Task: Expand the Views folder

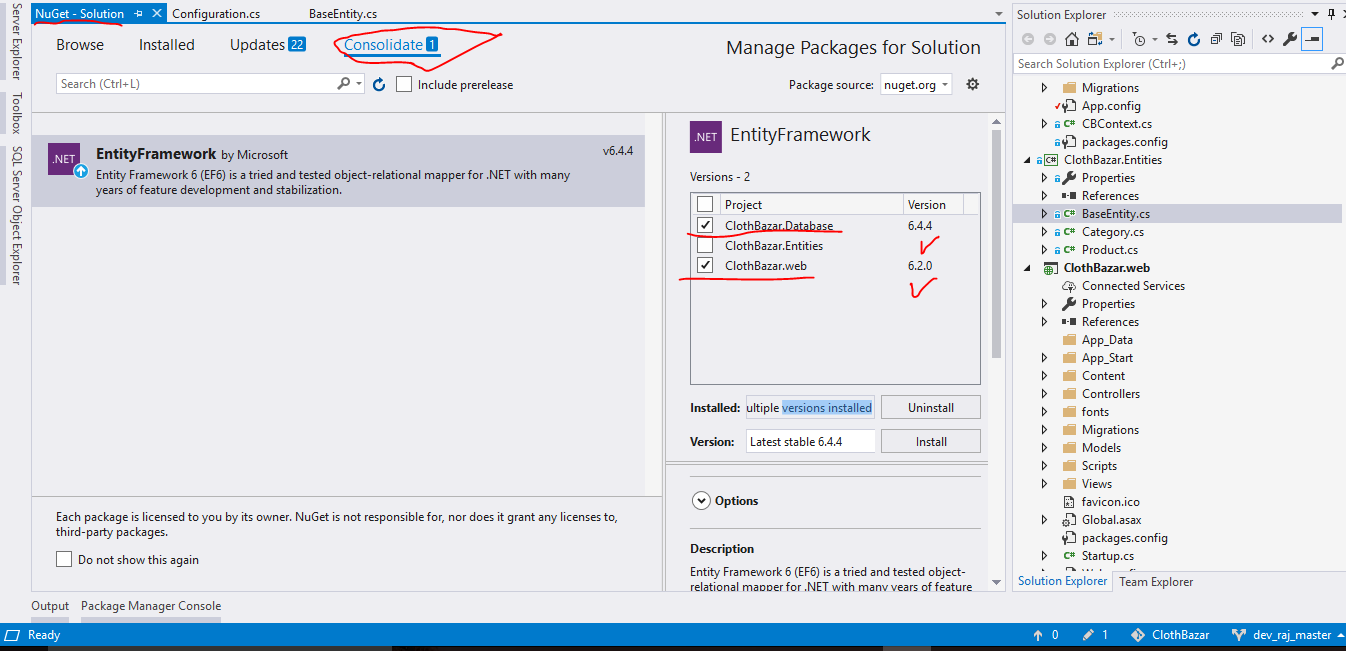Action: [x=1045, y=484]
